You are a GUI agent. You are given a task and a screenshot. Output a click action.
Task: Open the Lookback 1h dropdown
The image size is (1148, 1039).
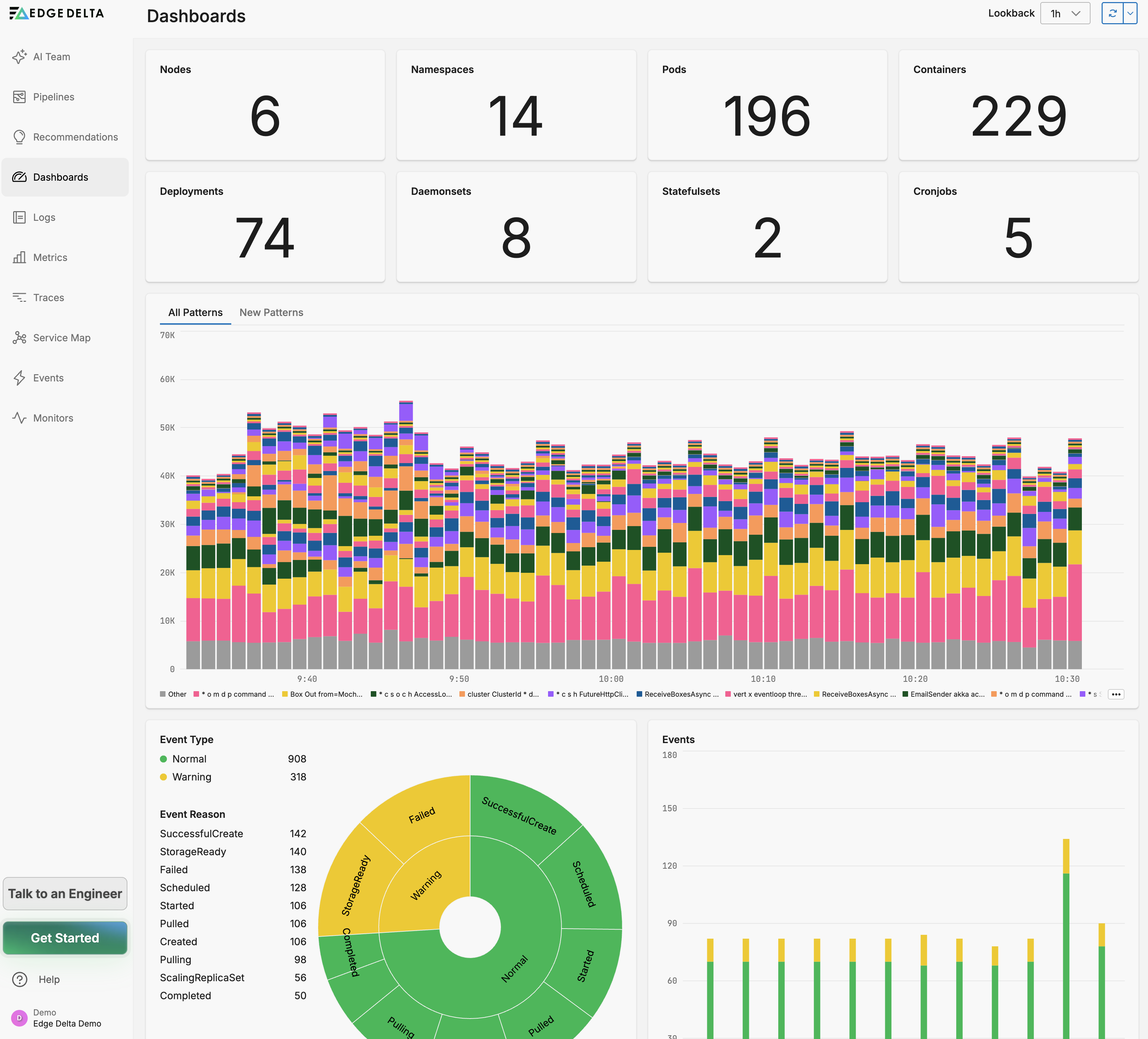coord(1064,13)
